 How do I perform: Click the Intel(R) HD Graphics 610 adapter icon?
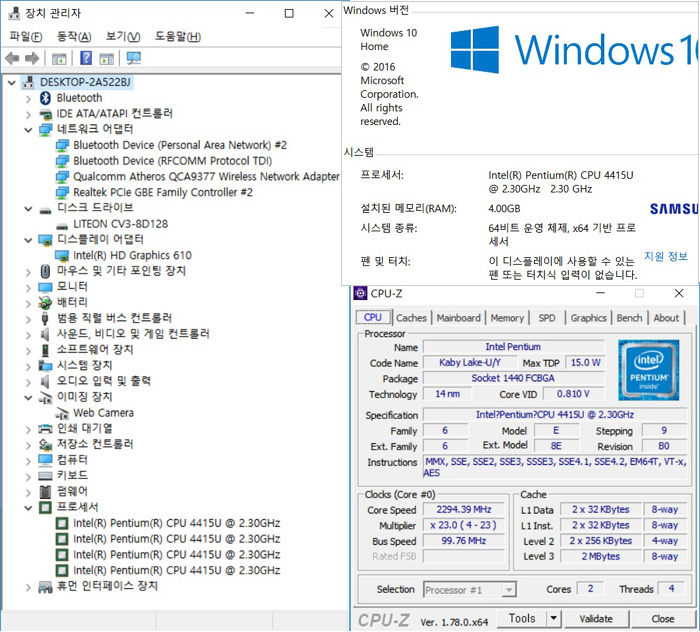coord(62,255)
